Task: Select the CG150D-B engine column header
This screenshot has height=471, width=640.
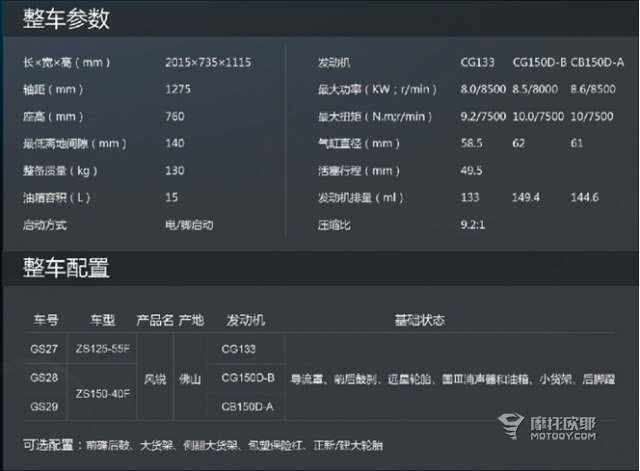Action: (x=539, y=62)
